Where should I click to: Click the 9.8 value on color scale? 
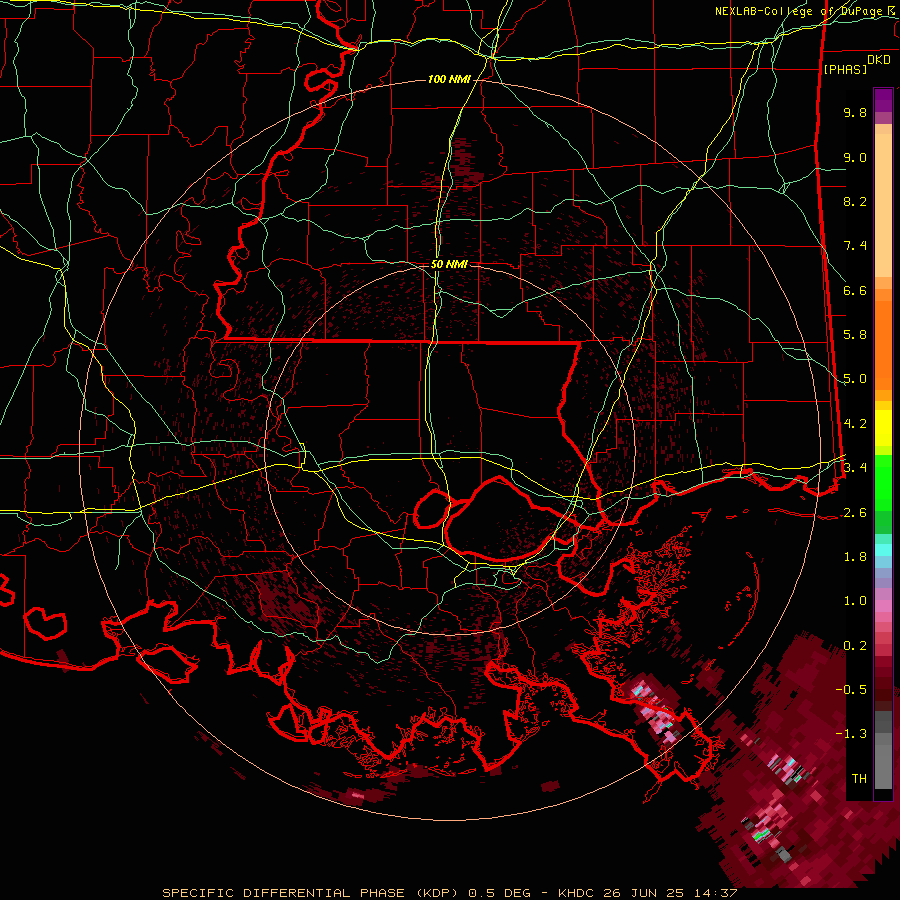pyautogui.click(x=855, y=112)
